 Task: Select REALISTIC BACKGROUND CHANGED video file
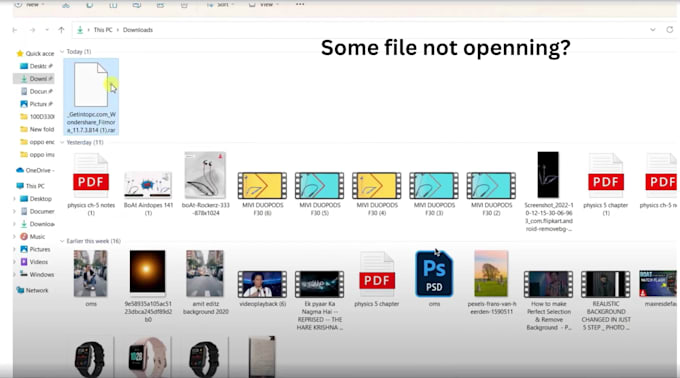606,300
